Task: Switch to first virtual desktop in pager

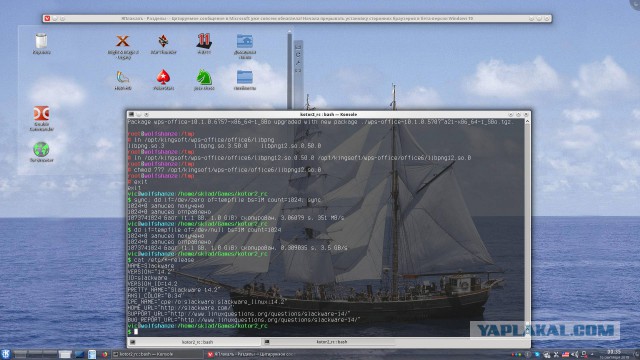Action: (20, 354)
